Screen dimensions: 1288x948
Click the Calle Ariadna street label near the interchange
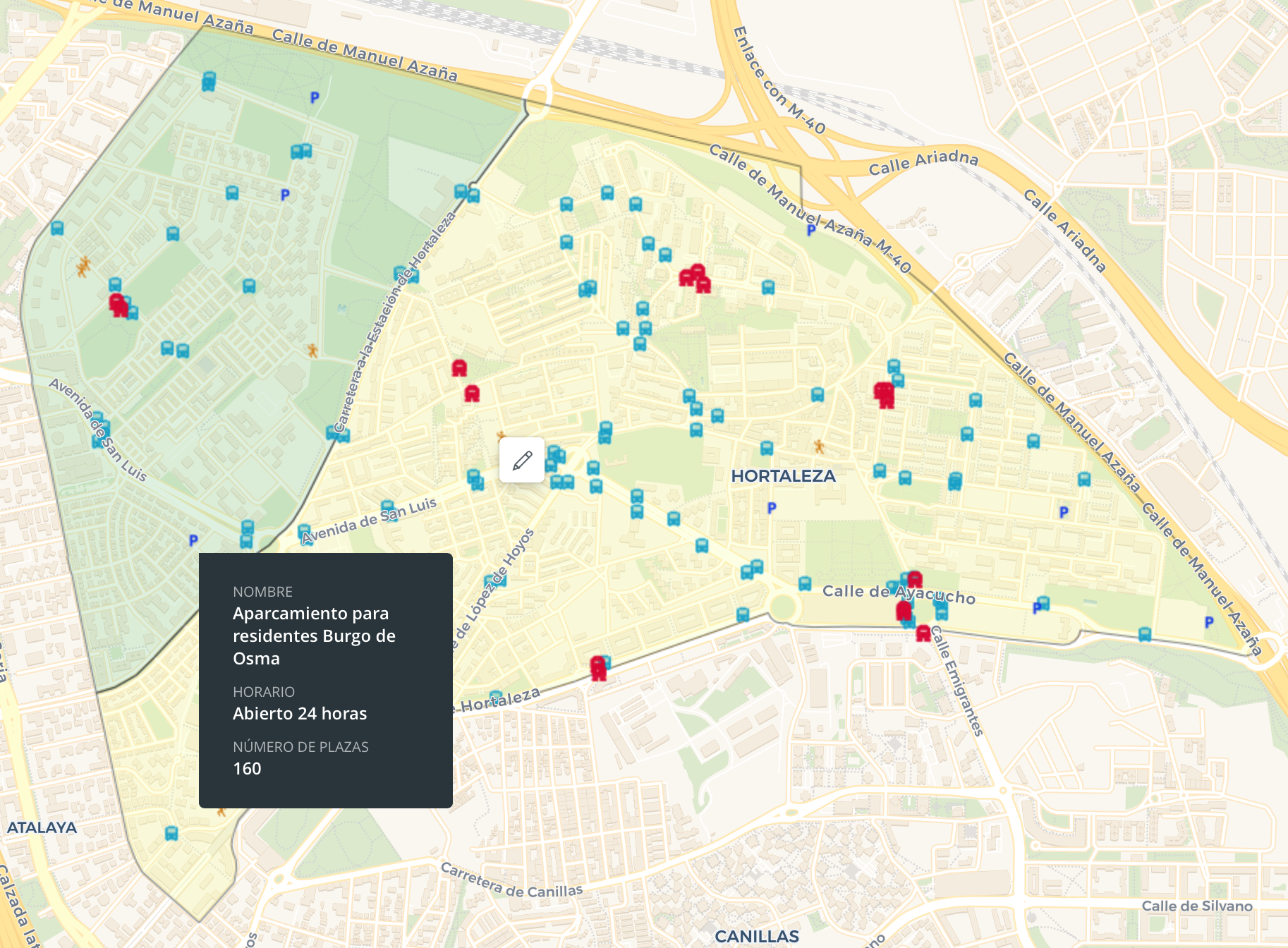923,162
